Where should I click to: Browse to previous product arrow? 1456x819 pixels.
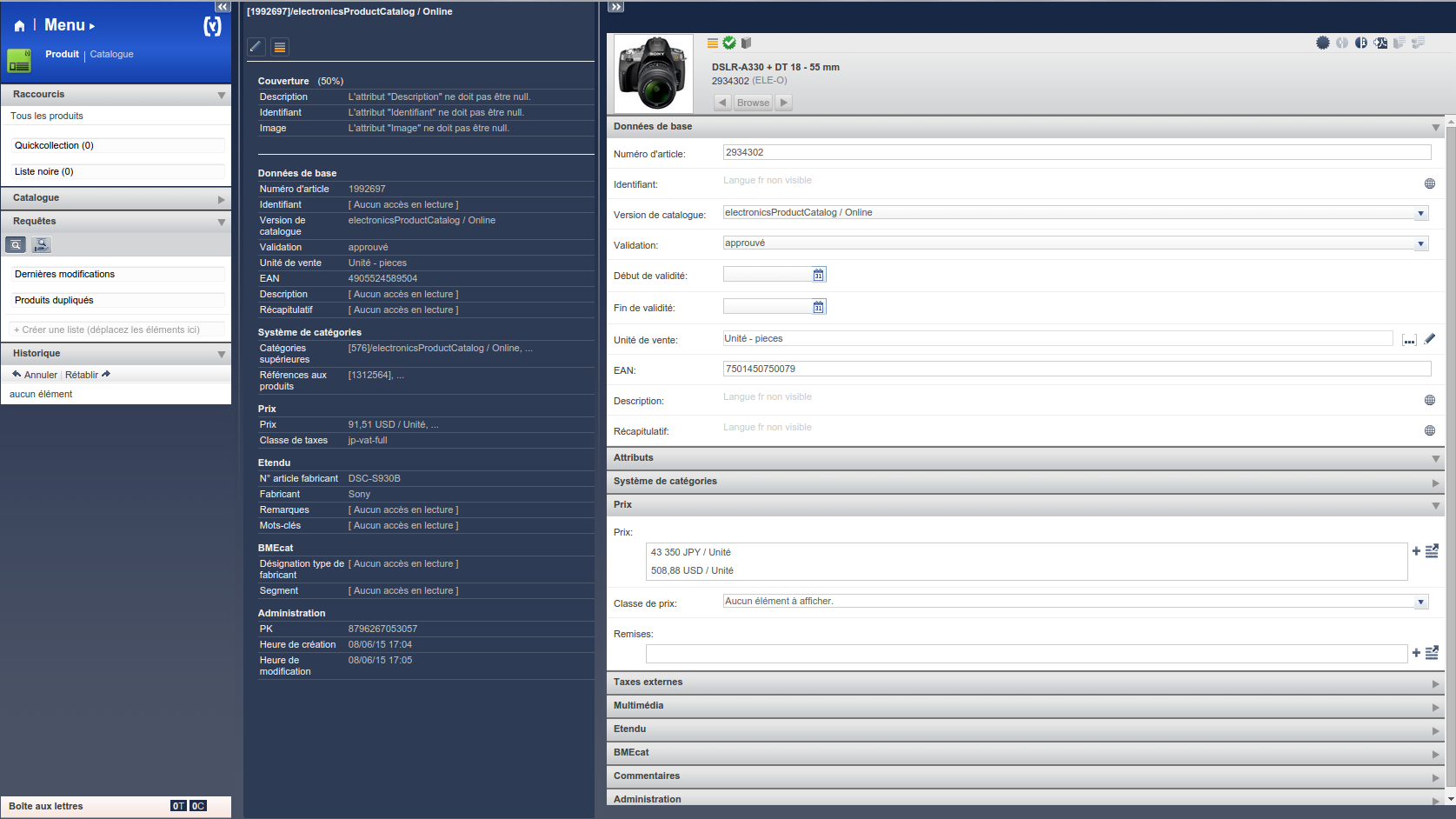(722, 103)
